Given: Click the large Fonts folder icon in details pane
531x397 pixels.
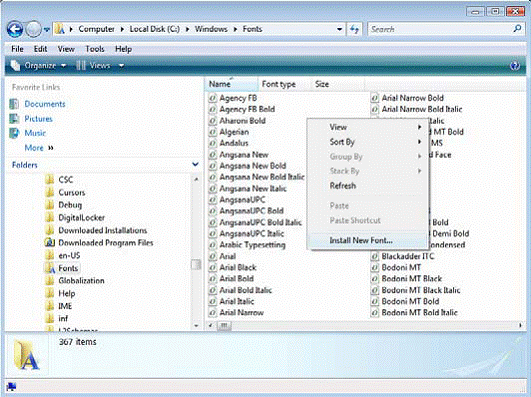Looking at the screenshot, I should (x=27, y=355).
